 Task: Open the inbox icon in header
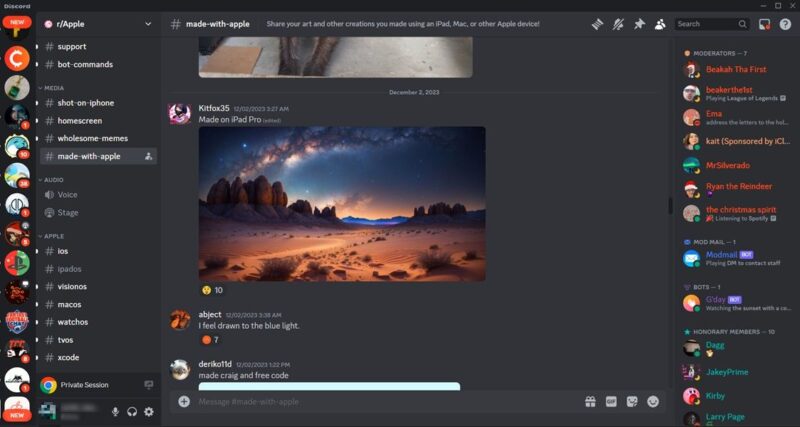[764, 24]
